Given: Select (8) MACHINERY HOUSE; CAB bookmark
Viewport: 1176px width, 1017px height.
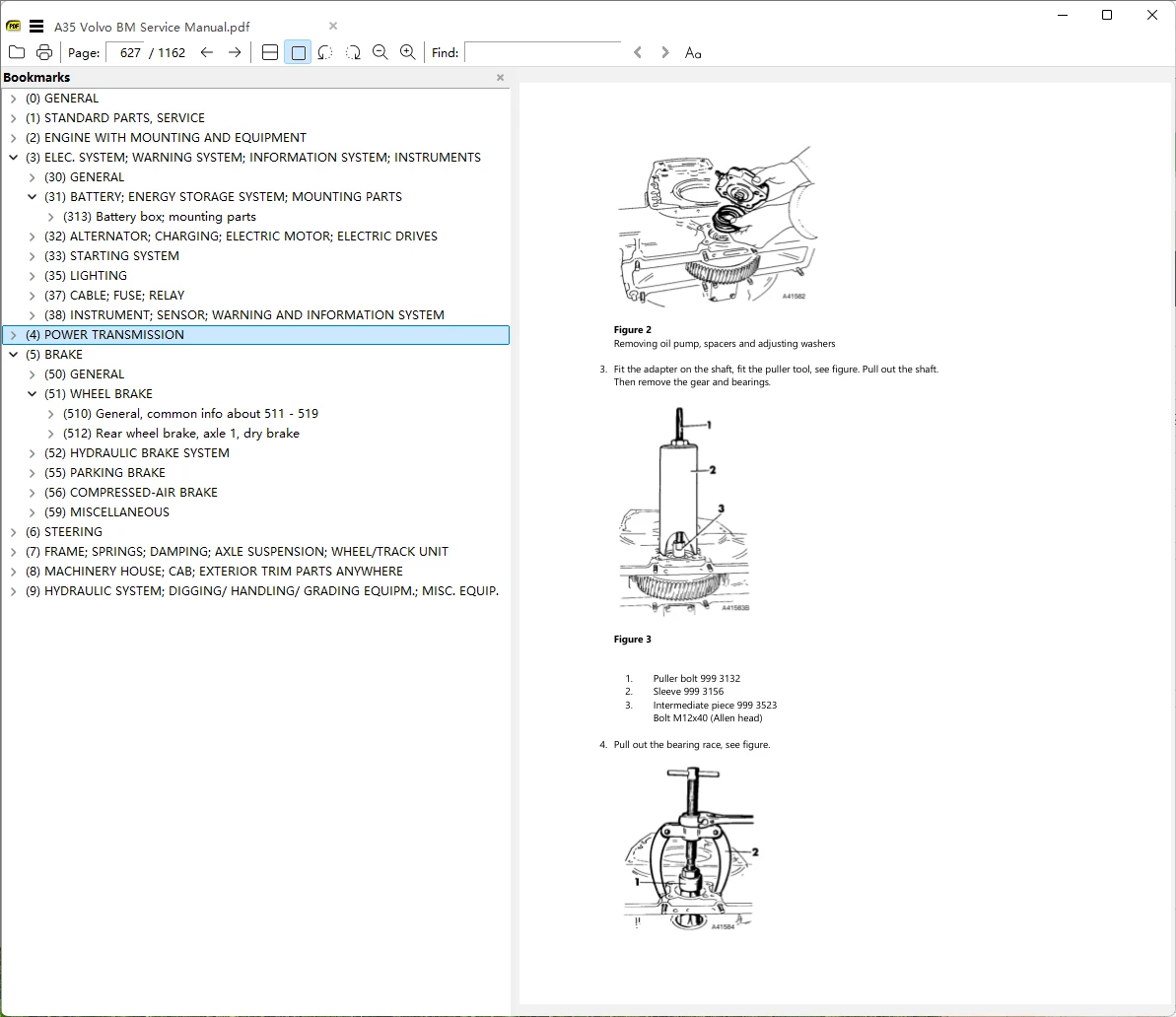Looking at the screenshot, I should coord(214,572).
